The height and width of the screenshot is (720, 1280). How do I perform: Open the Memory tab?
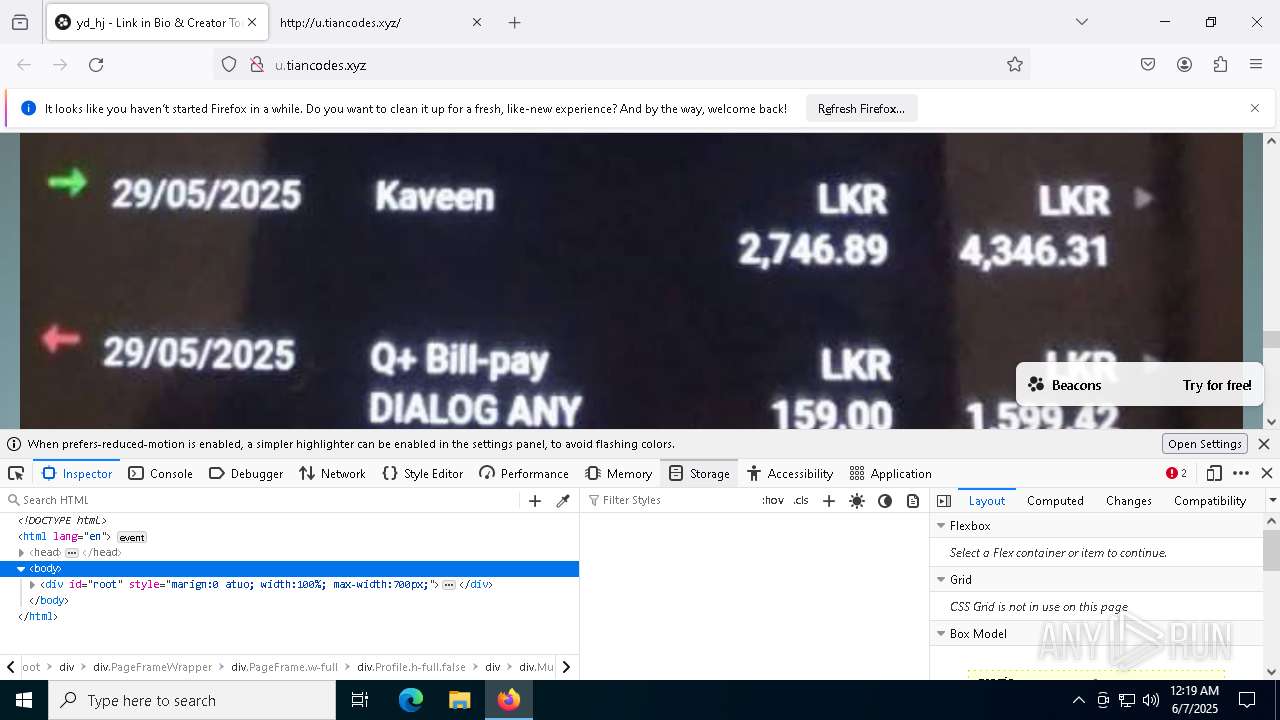coord(619,473)
